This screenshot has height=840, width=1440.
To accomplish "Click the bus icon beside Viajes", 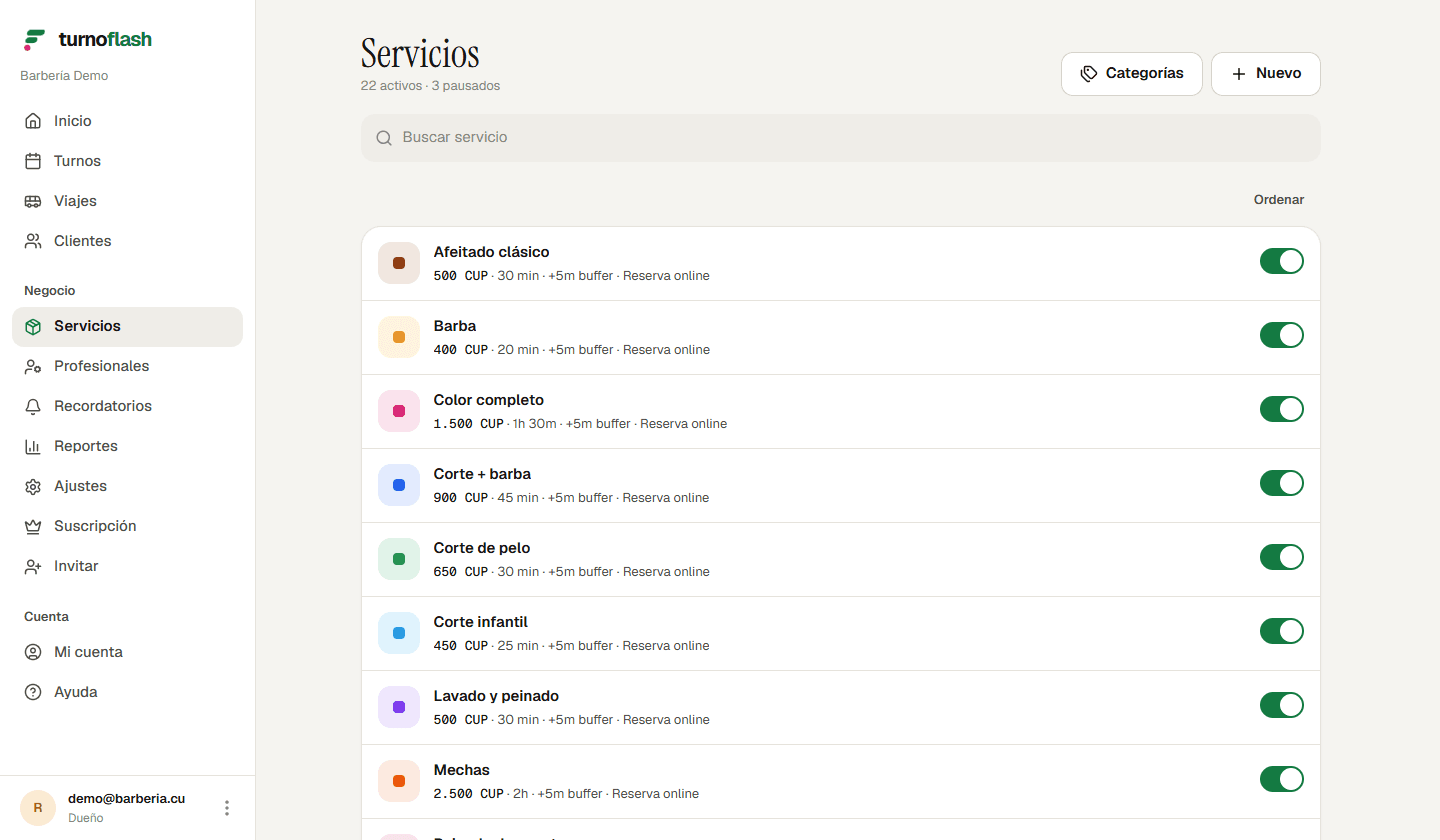I will [33, 201].
